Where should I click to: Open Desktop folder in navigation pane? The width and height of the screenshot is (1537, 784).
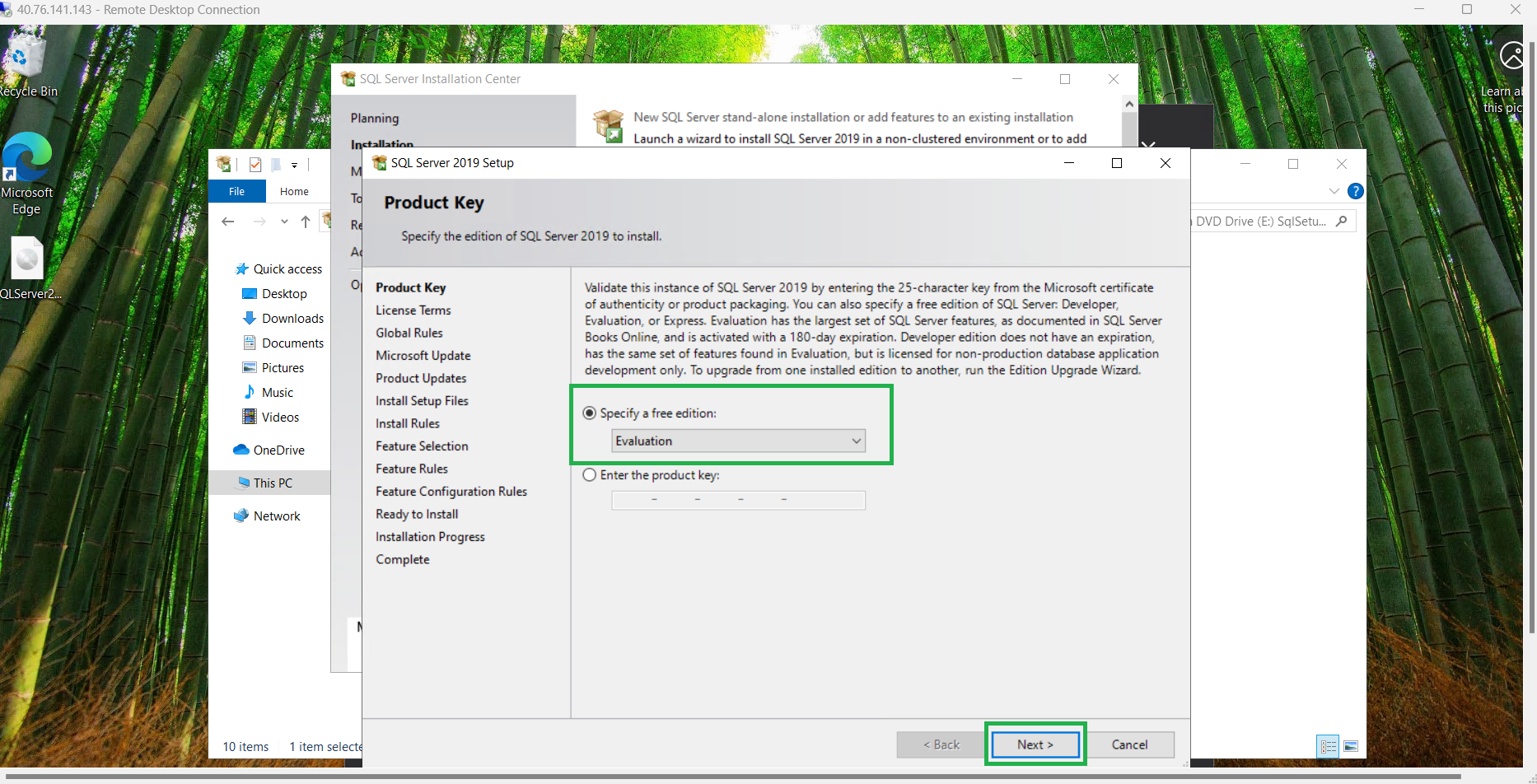(275, 294)
